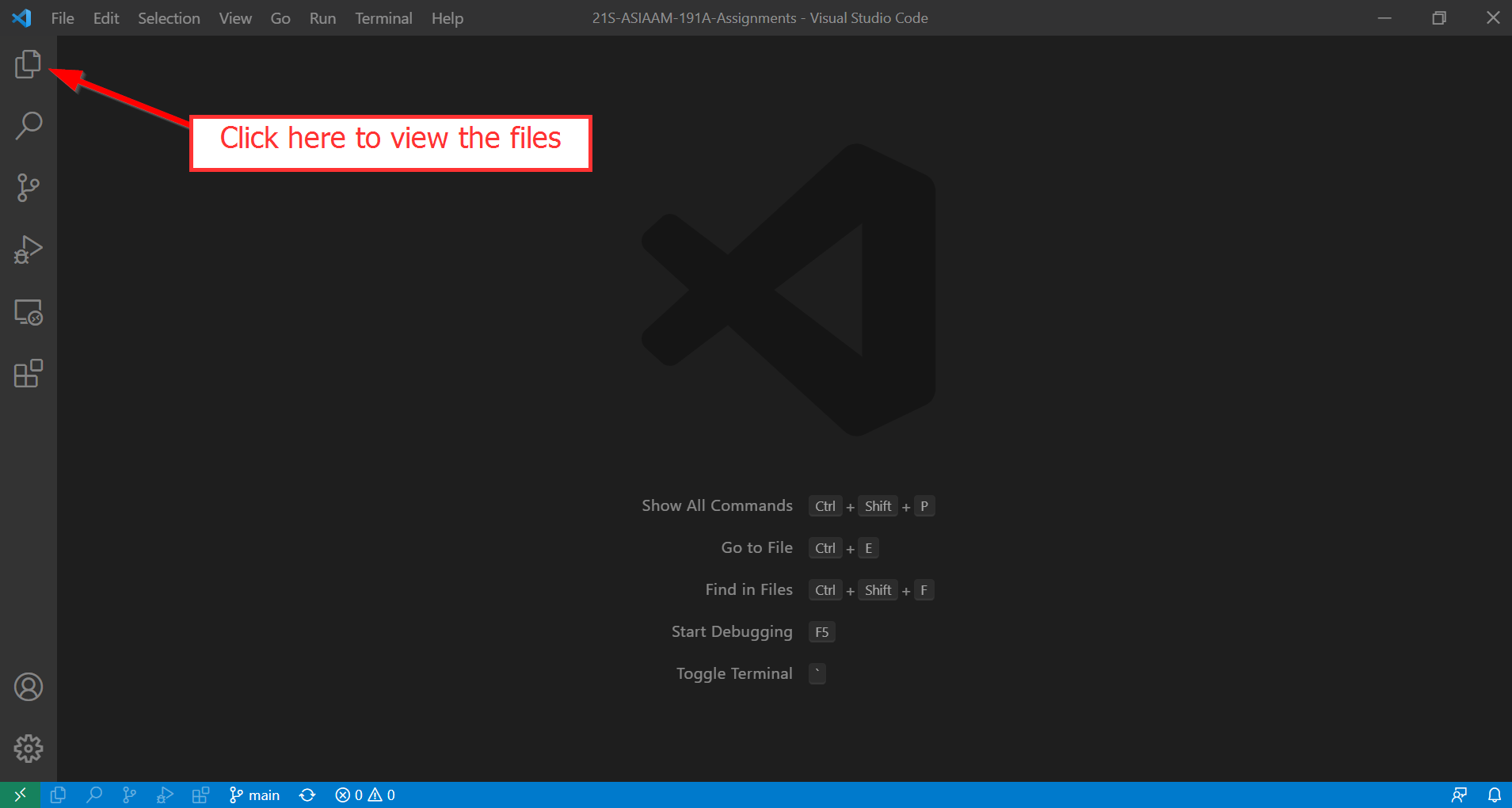Click the green remote window indicator
Viewport: 1512px width, 808px height.
tap(20, 795)
